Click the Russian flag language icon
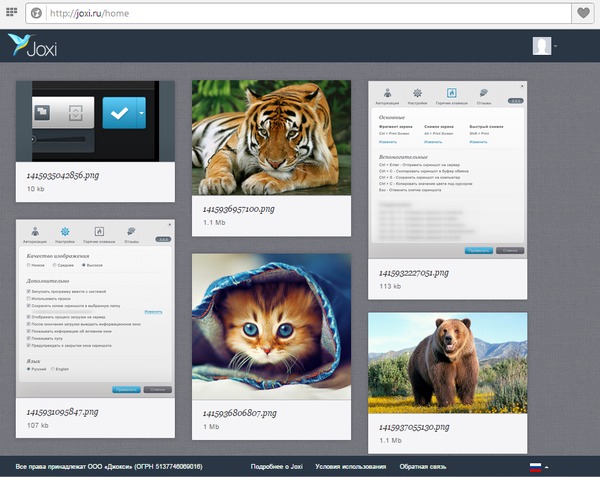This screenshot has width=600, height=477. click(x=535, y=467)
